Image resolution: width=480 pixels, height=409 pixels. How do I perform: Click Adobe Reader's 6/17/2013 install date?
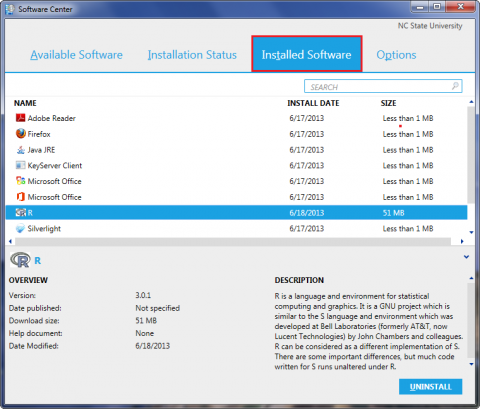[x=307, y=118]
